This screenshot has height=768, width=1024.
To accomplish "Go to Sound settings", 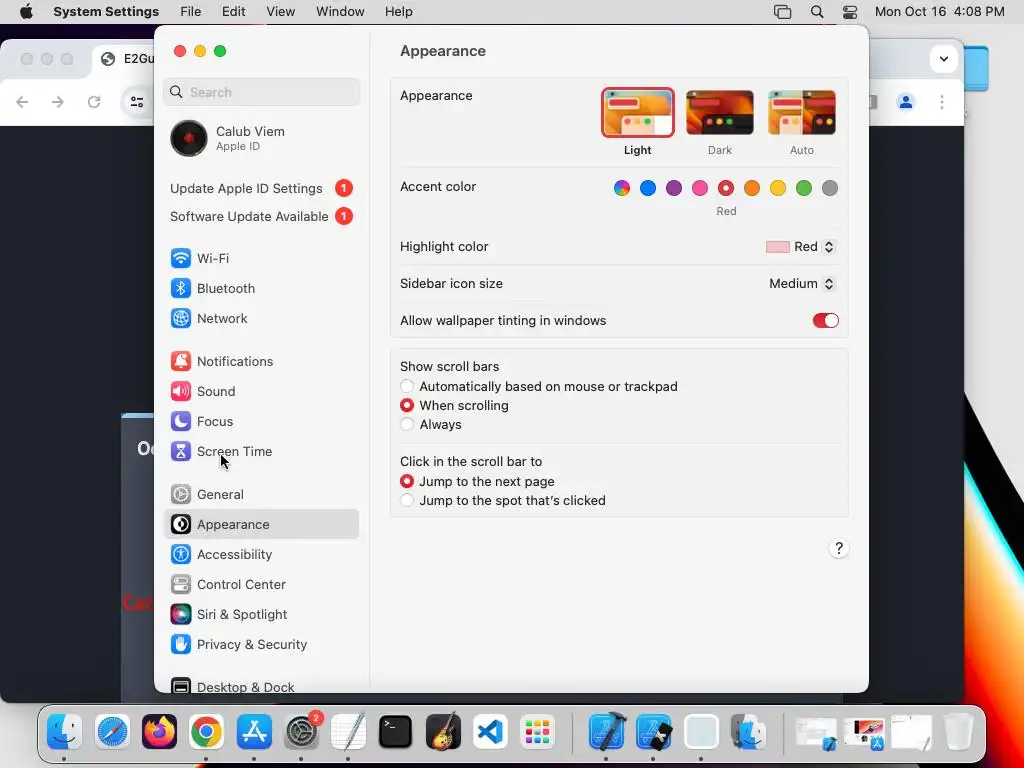I will [x=261, y=391].
